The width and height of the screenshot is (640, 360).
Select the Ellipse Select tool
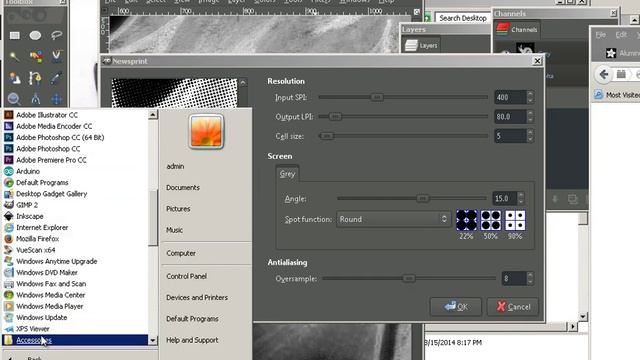point(36,36)
